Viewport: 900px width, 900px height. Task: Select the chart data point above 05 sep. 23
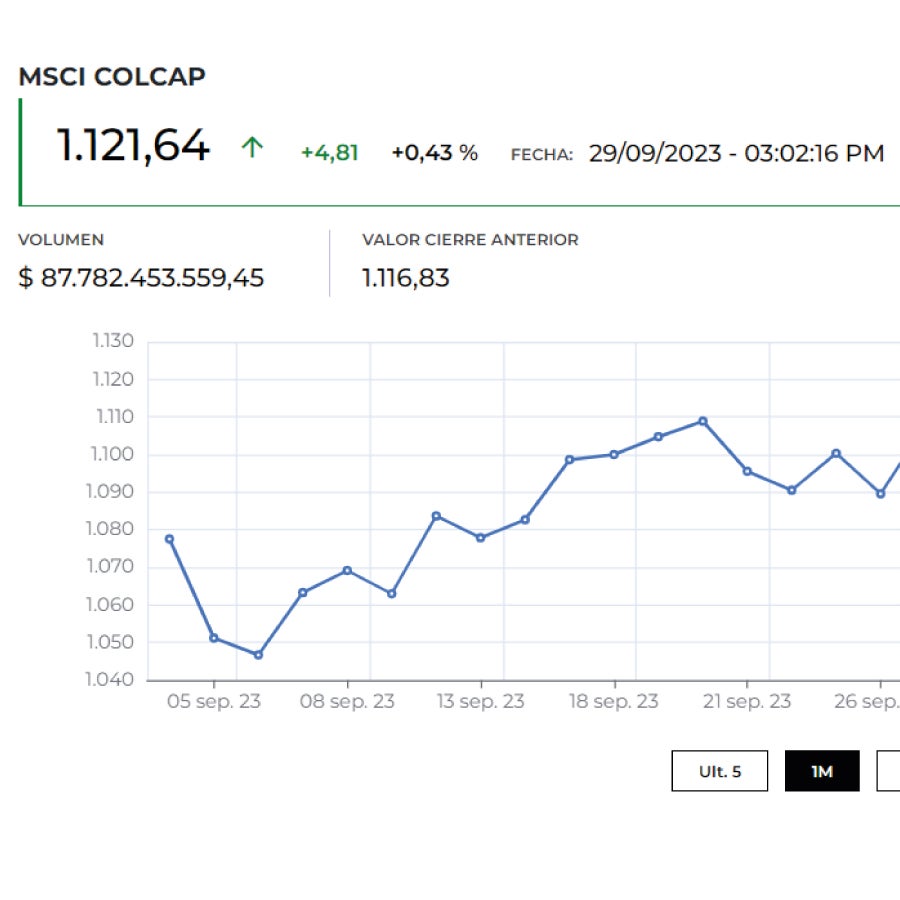(213, 637)
